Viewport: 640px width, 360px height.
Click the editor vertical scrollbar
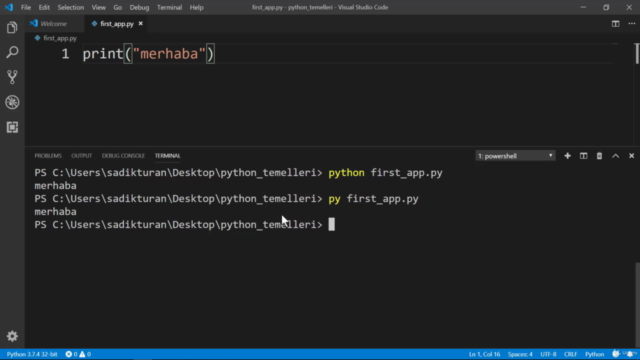click(x=637, y=53)
